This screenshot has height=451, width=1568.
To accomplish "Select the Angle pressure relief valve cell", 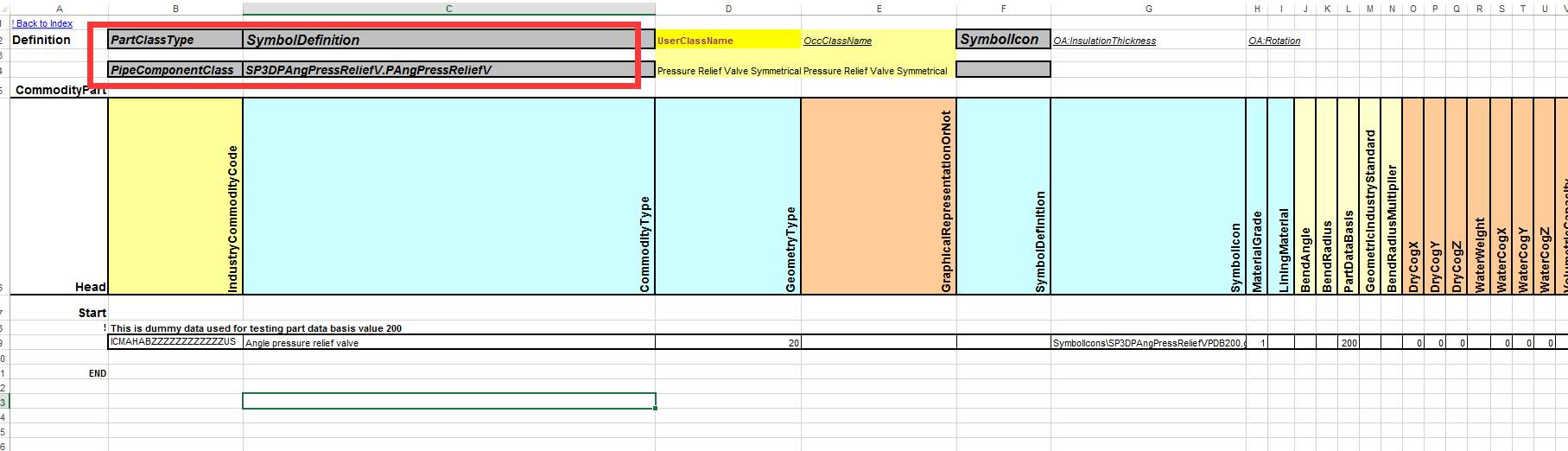I will pos(449,342).
